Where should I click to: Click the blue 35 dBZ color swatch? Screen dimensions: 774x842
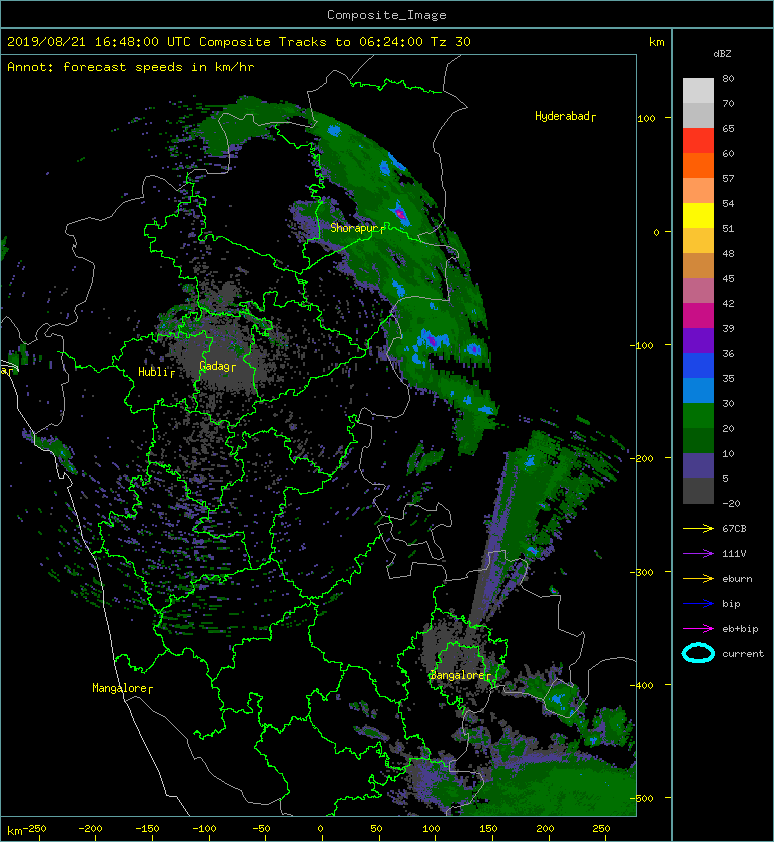click(698, 366)
